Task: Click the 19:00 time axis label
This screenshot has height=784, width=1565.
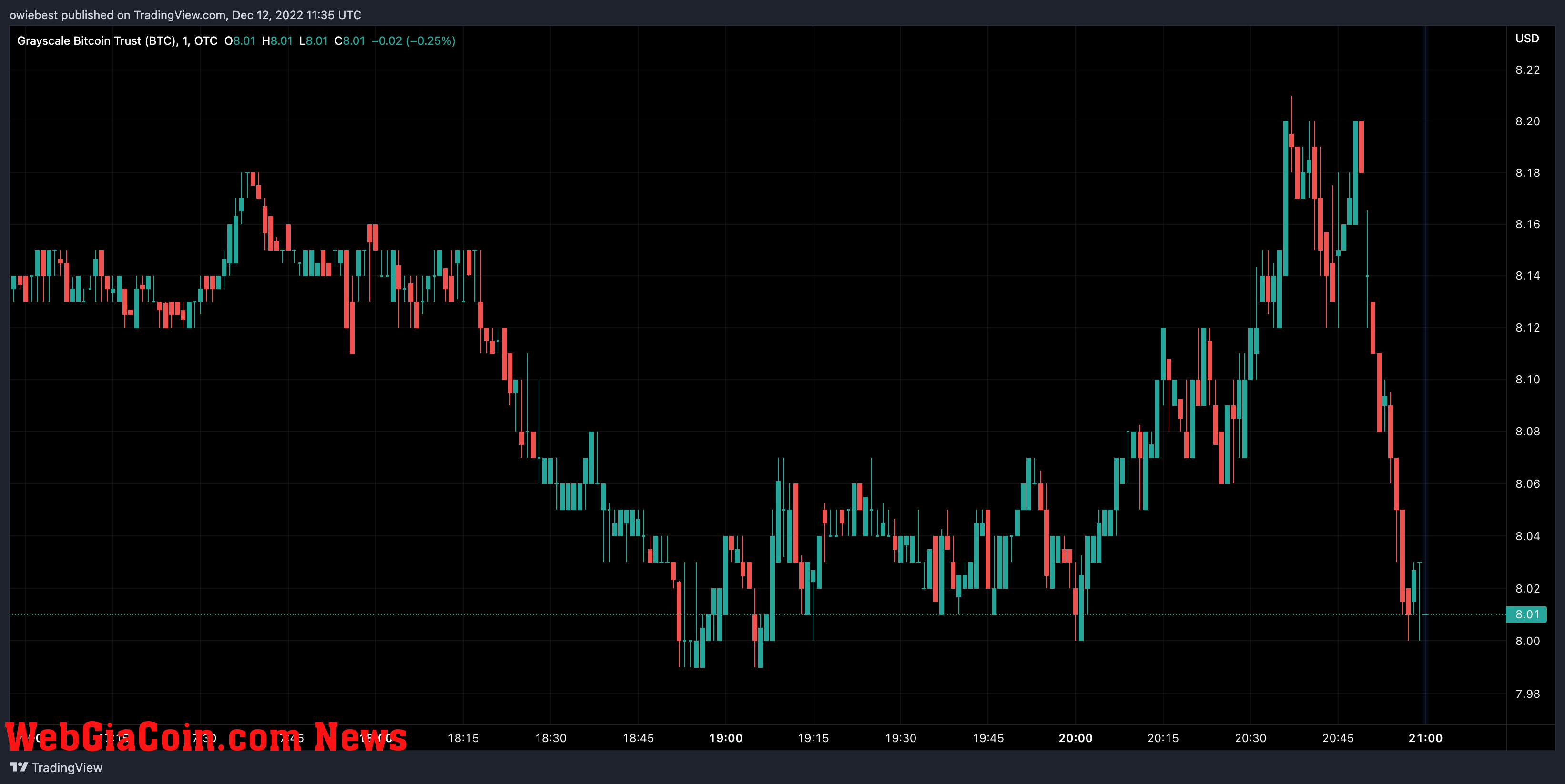Action: (725, 738)
